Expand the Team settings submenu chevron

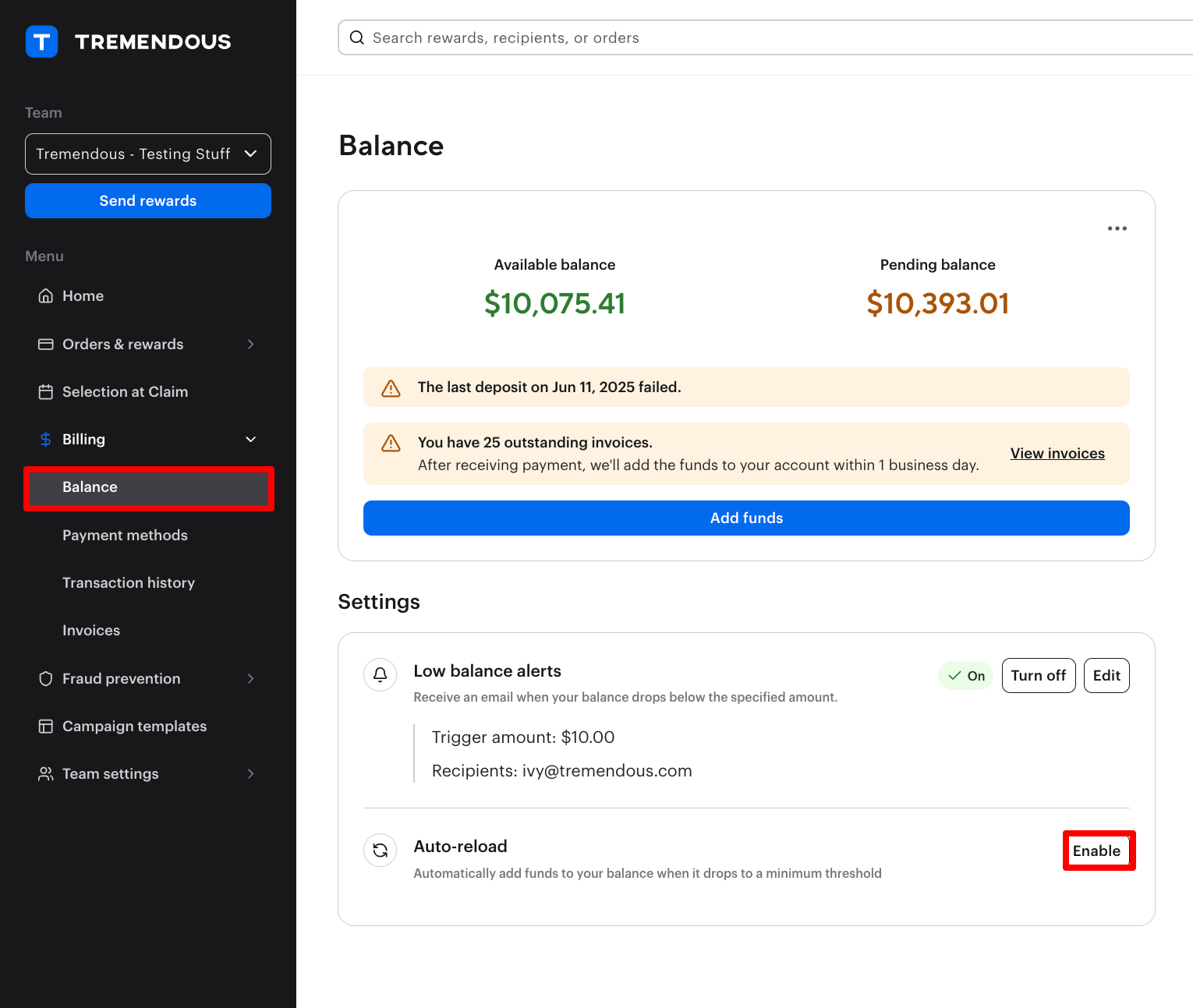[x=251, y=774]
